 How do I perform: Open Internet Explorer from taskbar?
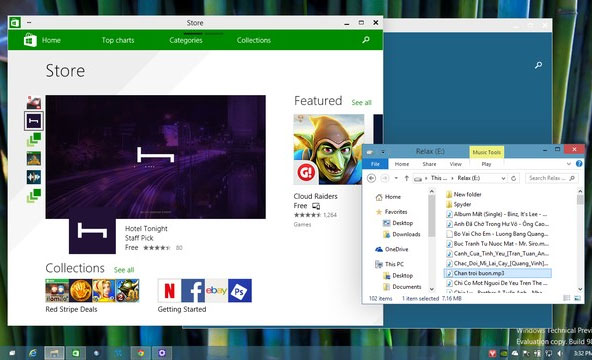pos(33,353)
